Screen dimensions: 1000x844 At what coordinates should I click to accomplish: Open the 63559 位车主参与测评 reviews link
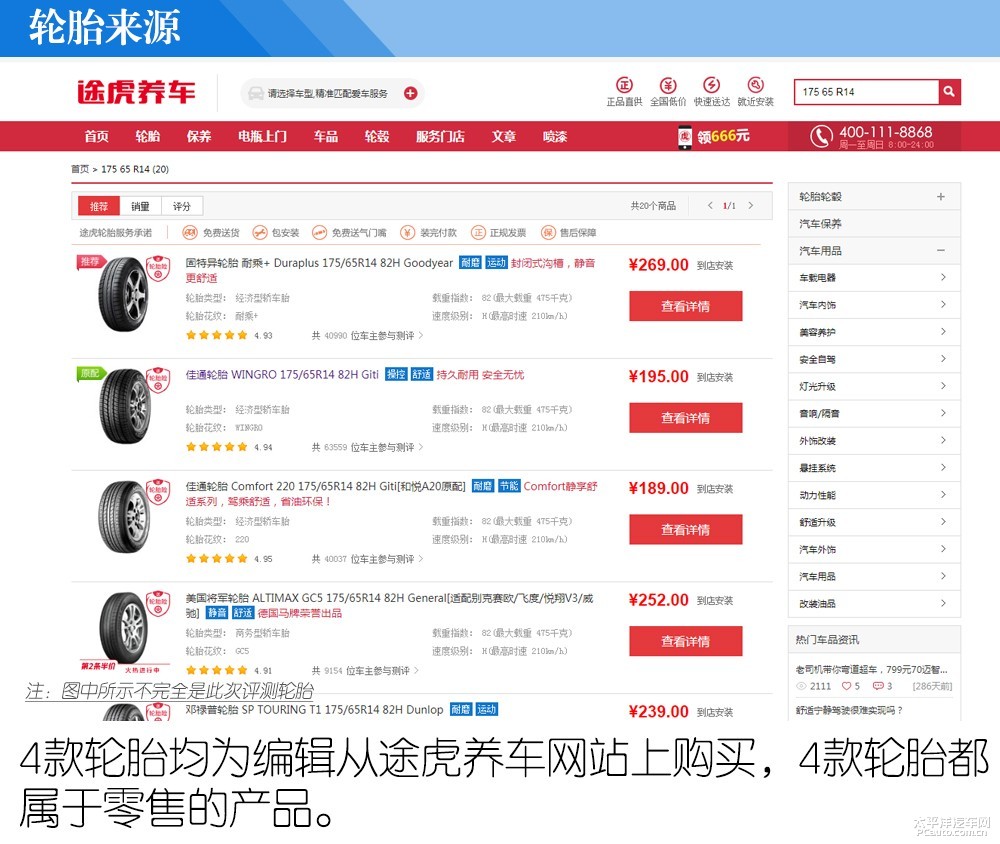(x=367, y=447)
